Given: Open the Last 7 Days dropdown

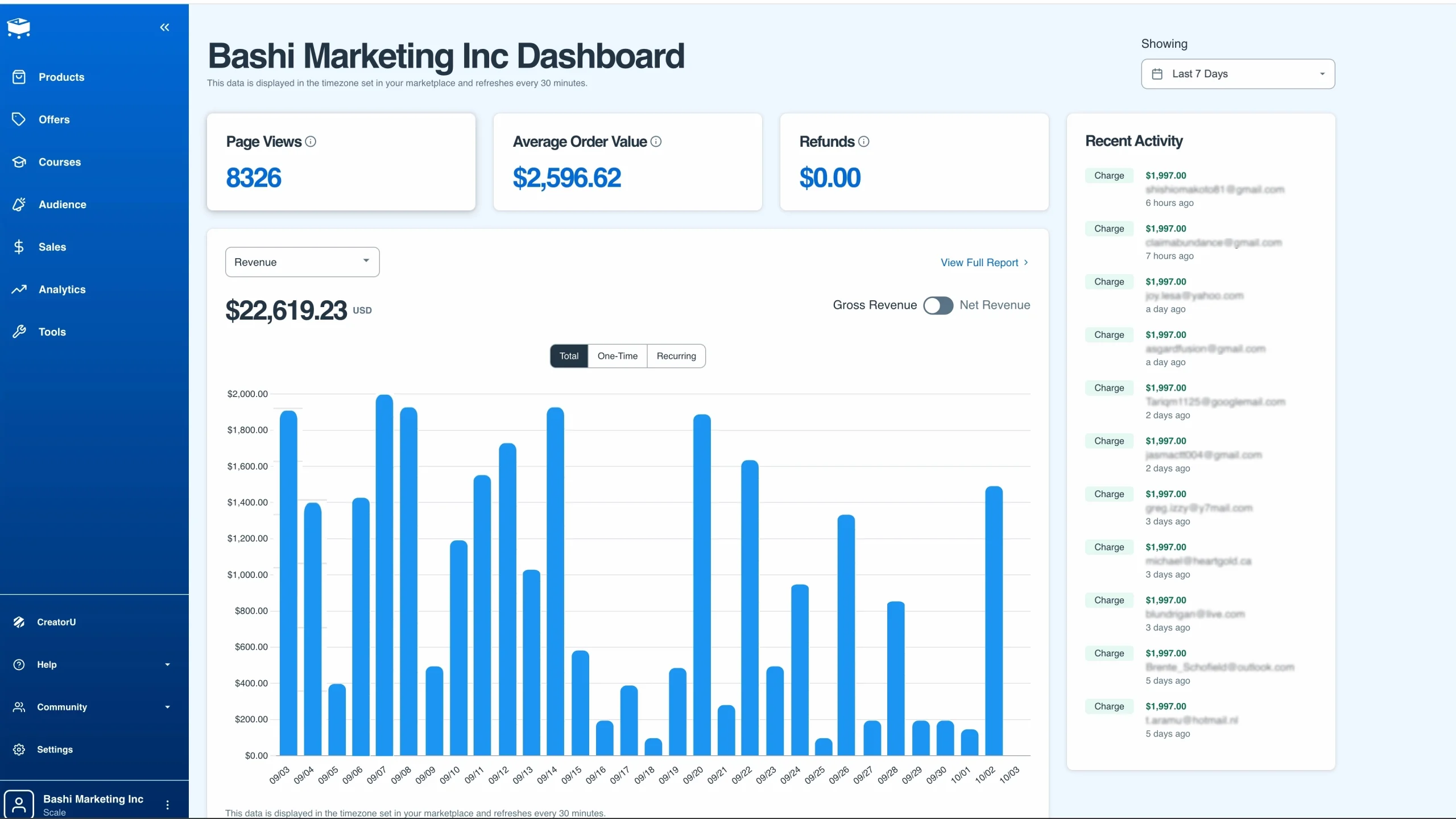Looking at the screenshot, I should pyautogui.click(x=1238, y=74).
